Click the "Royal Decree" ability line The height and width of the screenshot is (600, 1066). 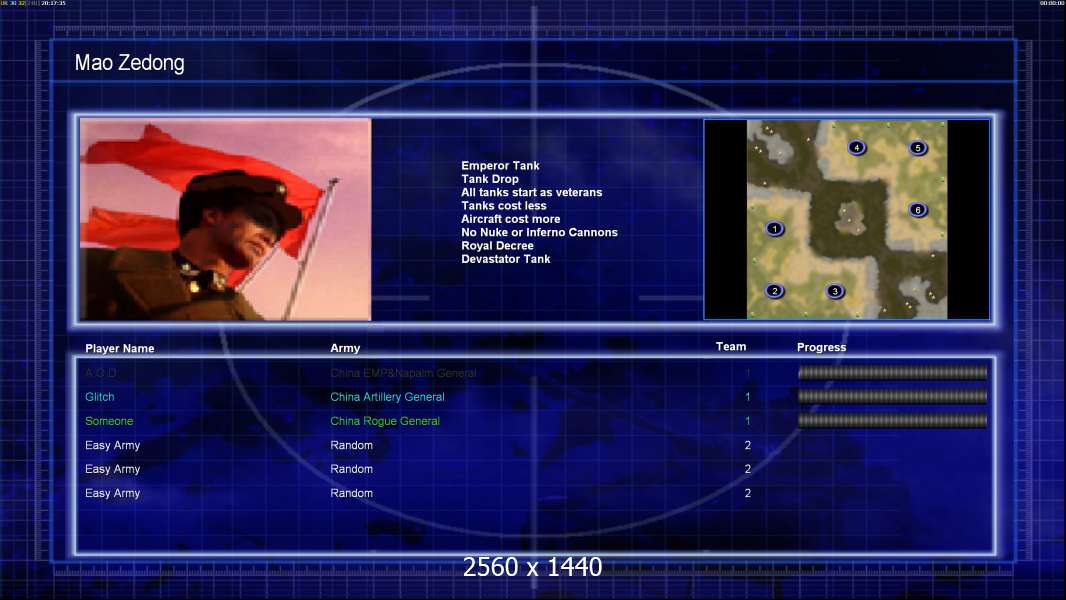pos(497,246)
